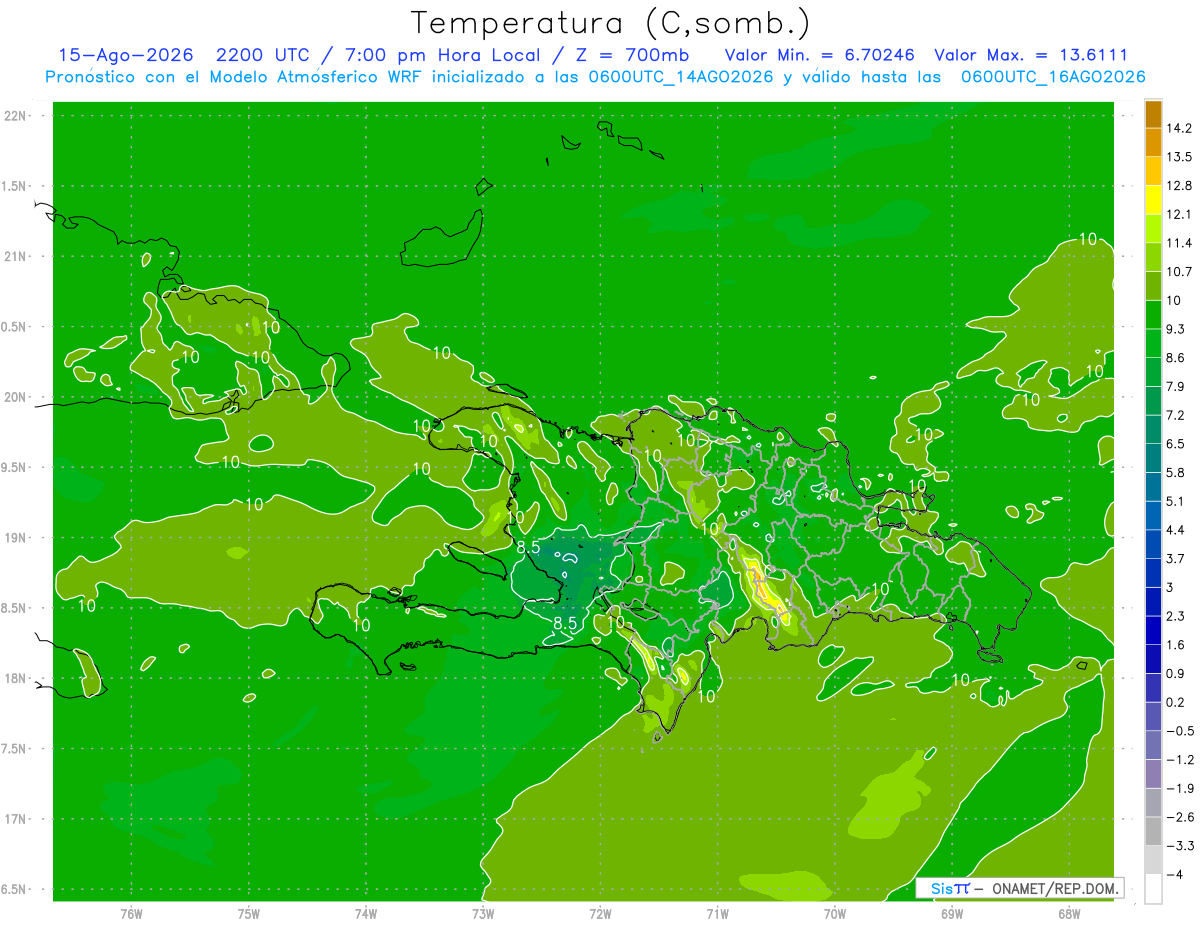This screenshot has height=927, width=1200.
Task: Click the '7.9' colorbar label
Action: pos(1176,387)
